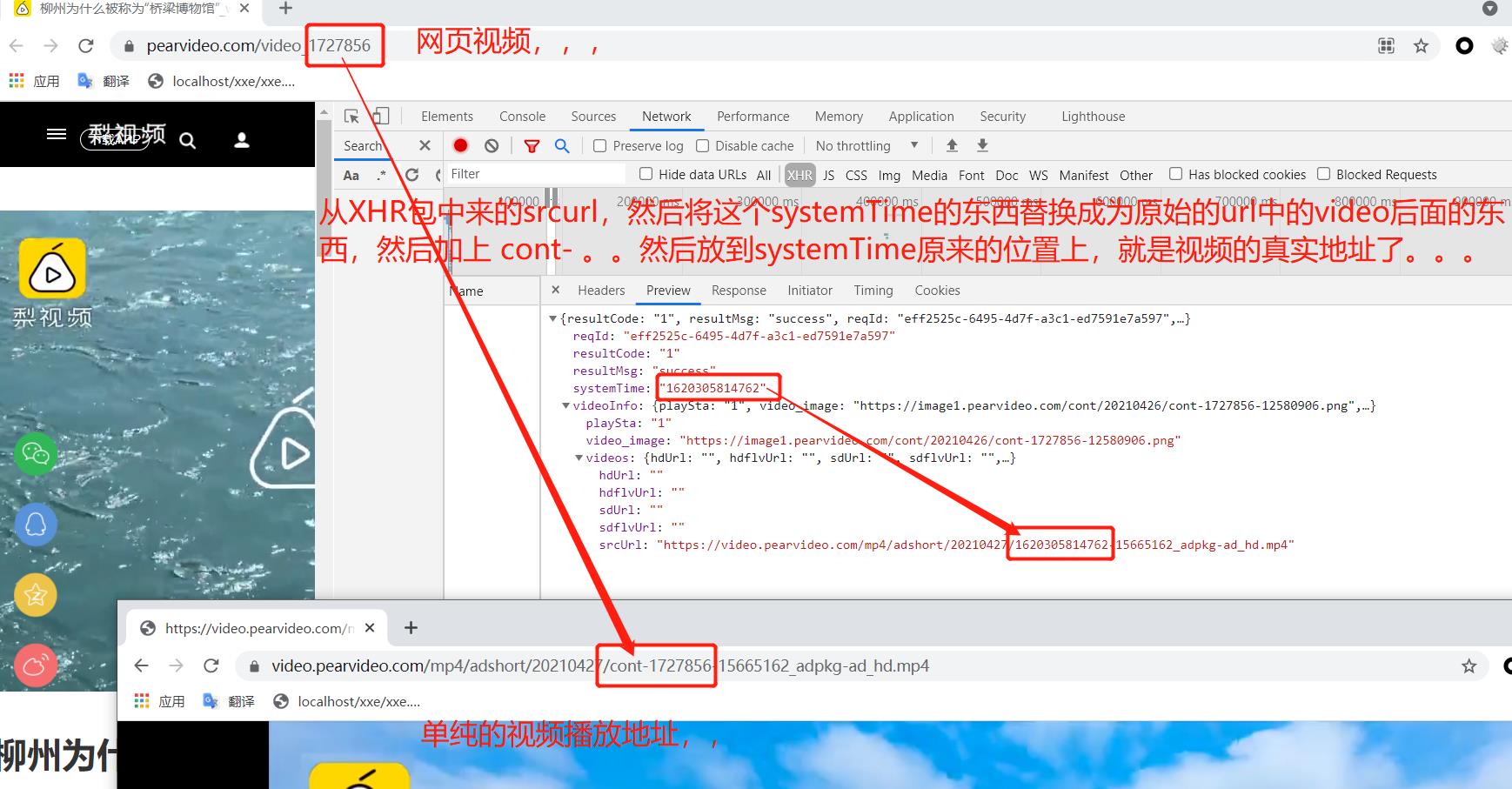The height and width of the screenshot is (789, 1512).
Task: Reload the pearvideo.com page
Action: tap(85, 46)
